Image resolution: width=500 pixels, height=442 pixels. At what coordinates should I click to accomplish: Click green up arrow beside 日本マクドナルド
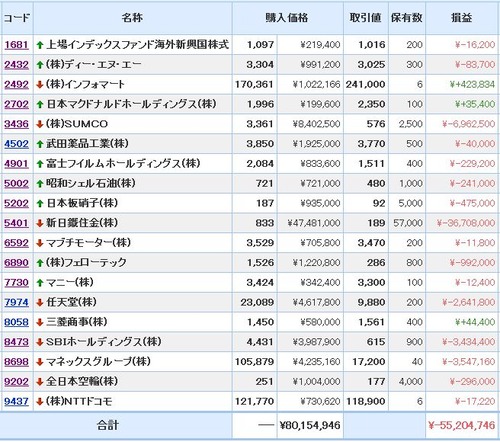click(x=40, y=104)
